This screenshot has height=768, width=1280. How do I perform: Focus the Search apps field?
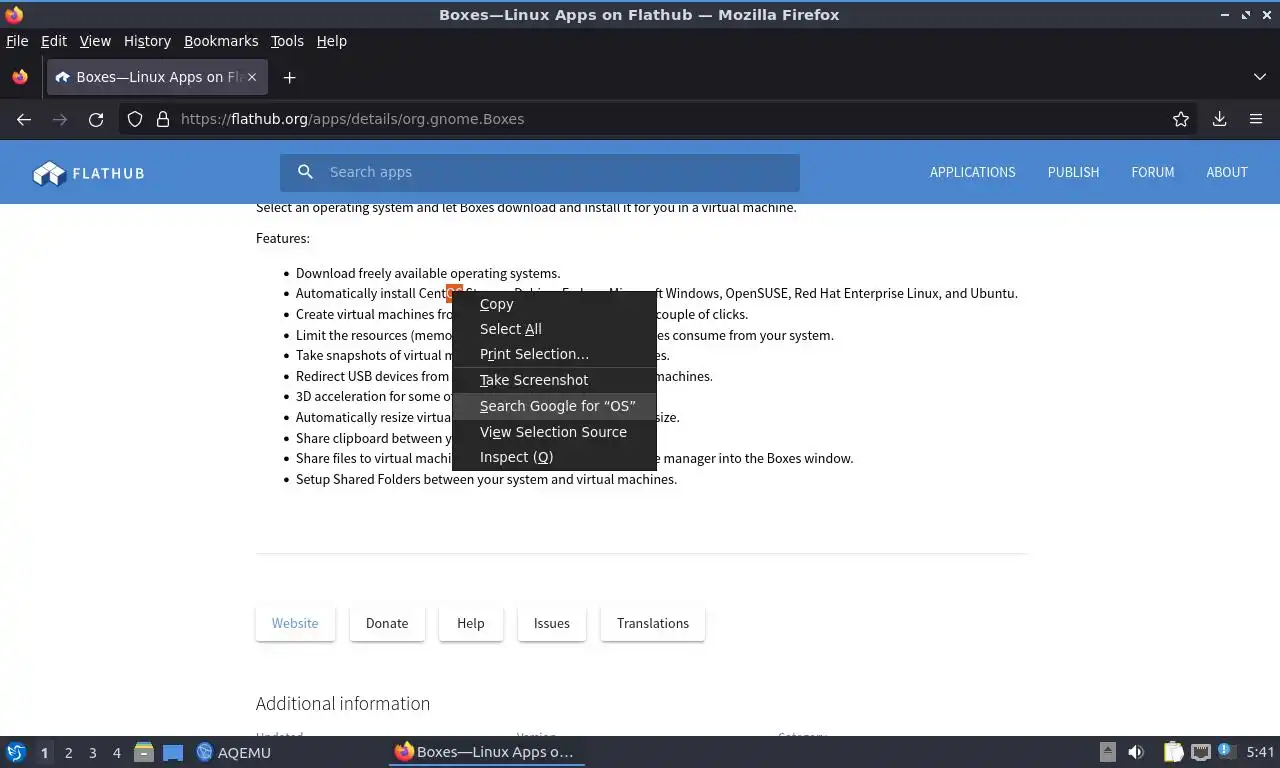[540, 172]
